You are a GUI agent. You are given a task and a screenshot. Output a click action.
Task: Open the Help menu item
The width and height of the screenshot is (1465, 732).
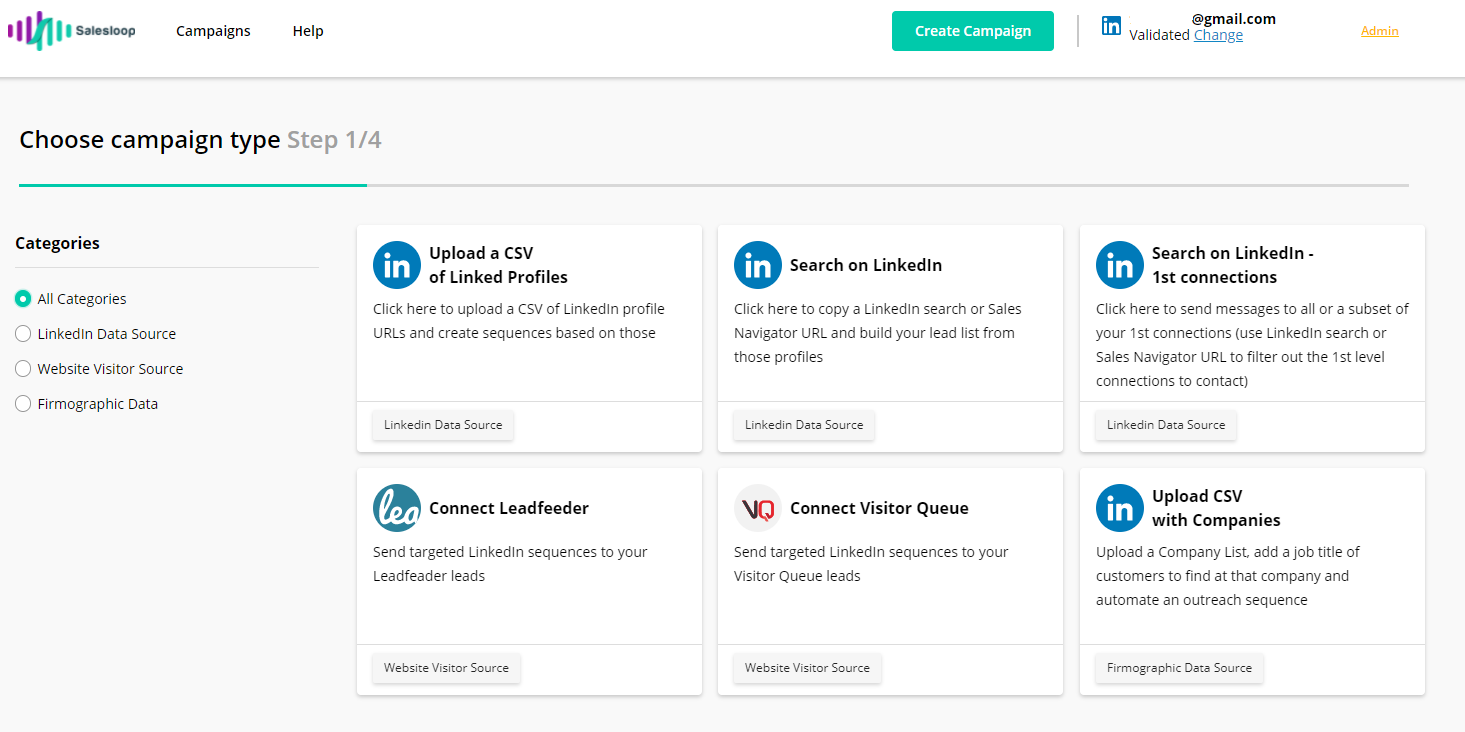308,31
